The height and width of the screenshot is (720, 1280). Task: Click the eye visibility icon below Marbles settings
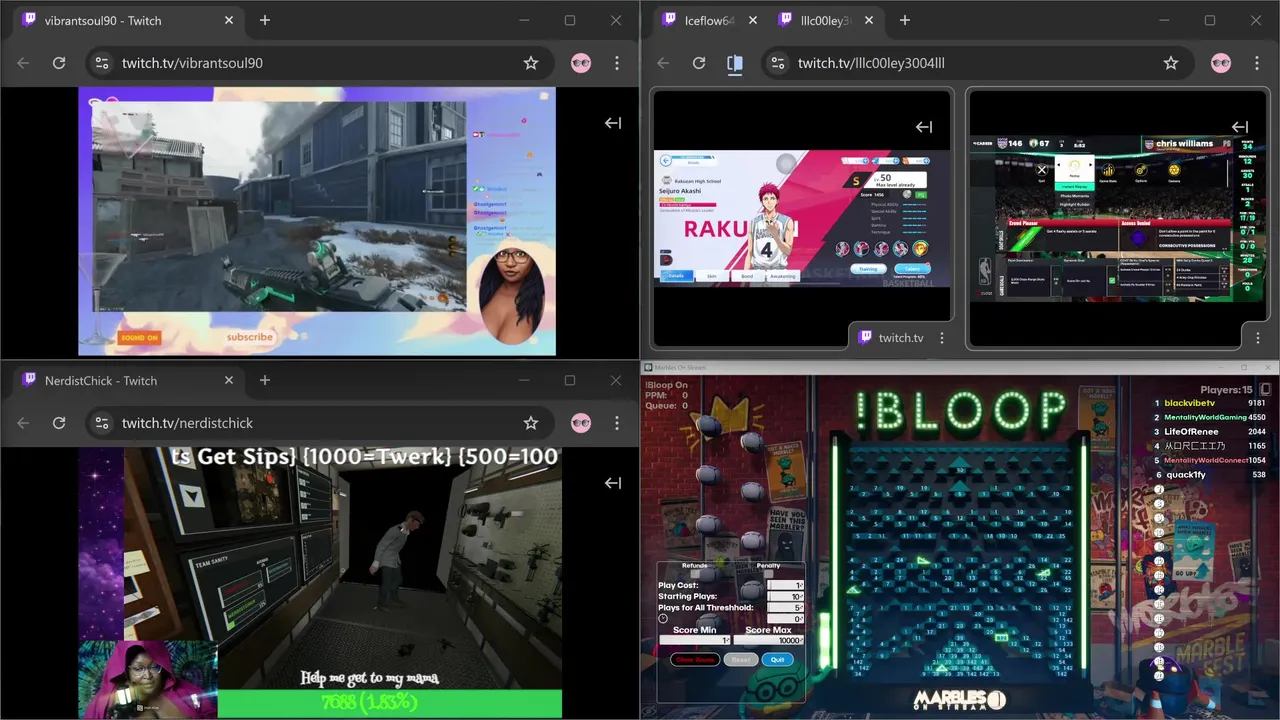(649, 711)
